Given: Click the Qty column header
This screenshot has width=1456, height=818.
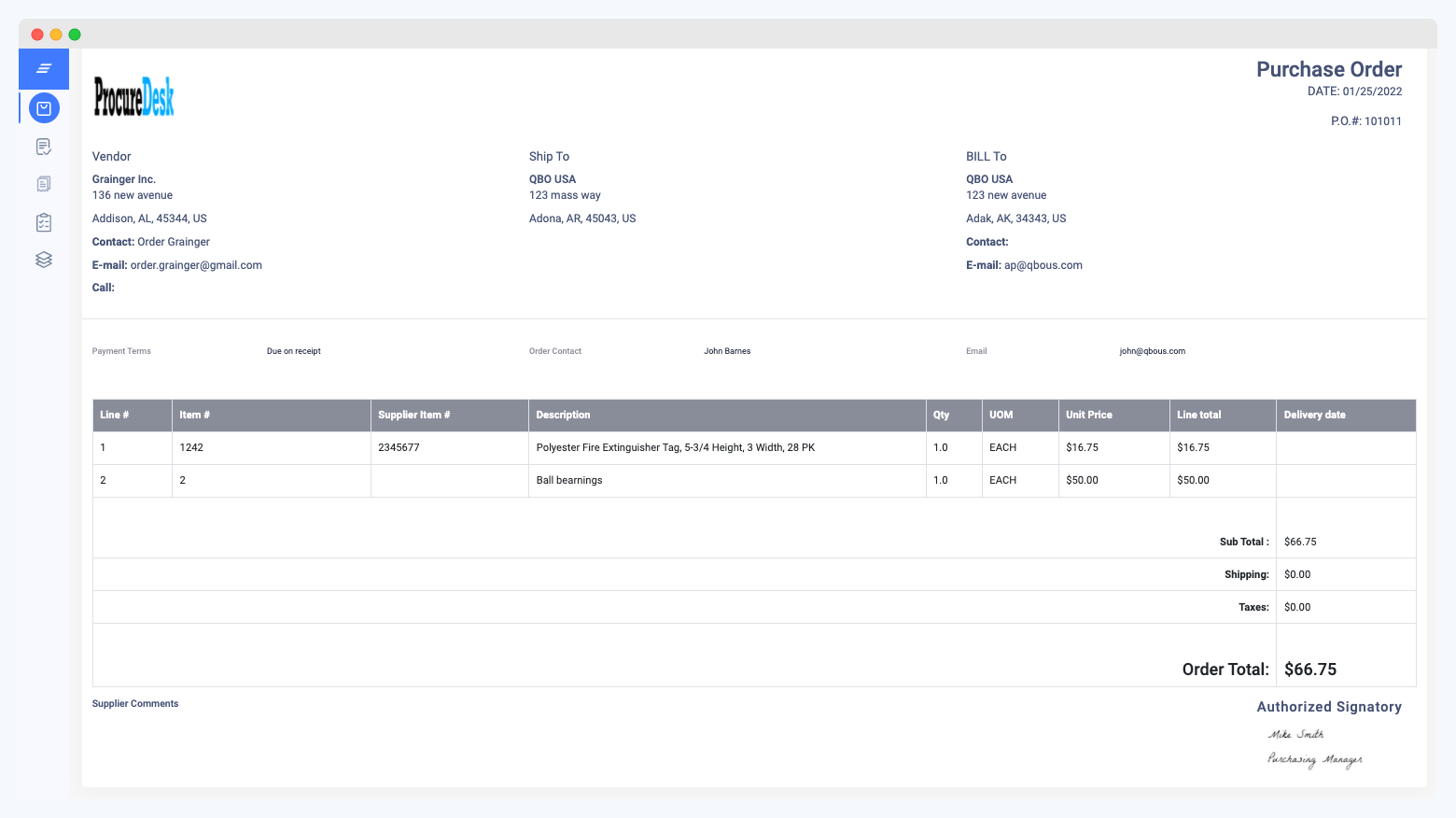Looking at the screenshot, I should pyautogui.click(x=941, y=415).
